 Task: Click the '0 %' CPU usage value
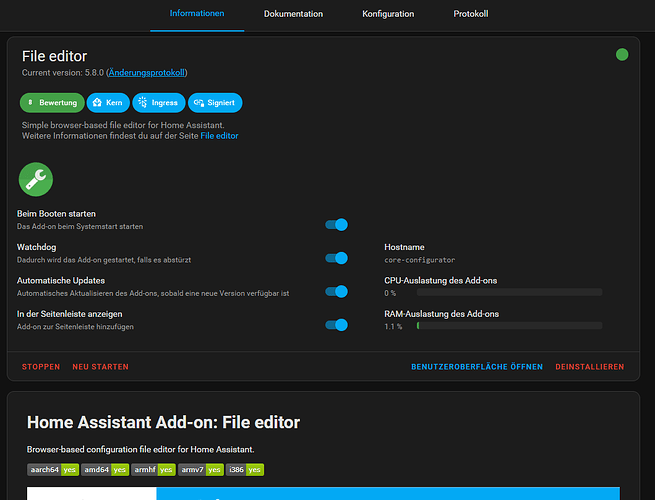point(390,293)
